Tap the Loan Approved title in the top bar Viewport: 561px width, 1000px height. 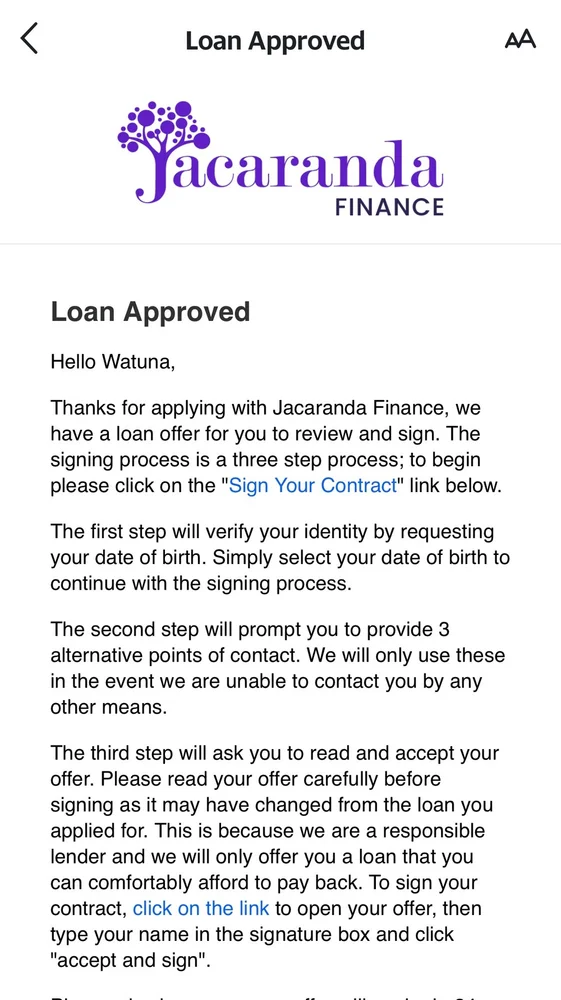[x=275, y=40]
